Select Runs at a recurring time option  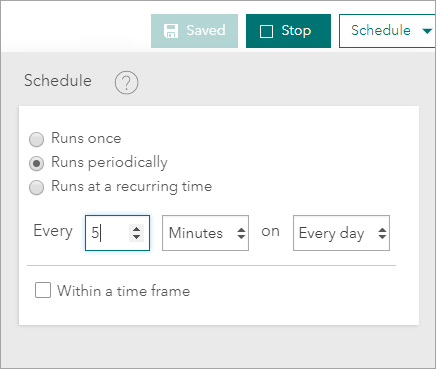(36, 187)
